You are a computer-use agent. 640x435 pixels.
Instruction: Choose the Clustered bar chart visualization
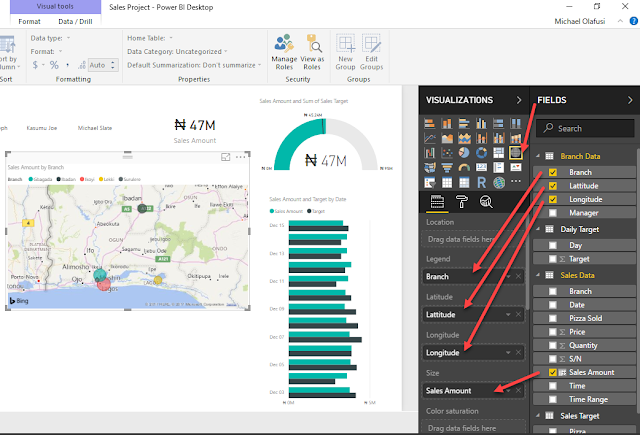pos(464,123)
